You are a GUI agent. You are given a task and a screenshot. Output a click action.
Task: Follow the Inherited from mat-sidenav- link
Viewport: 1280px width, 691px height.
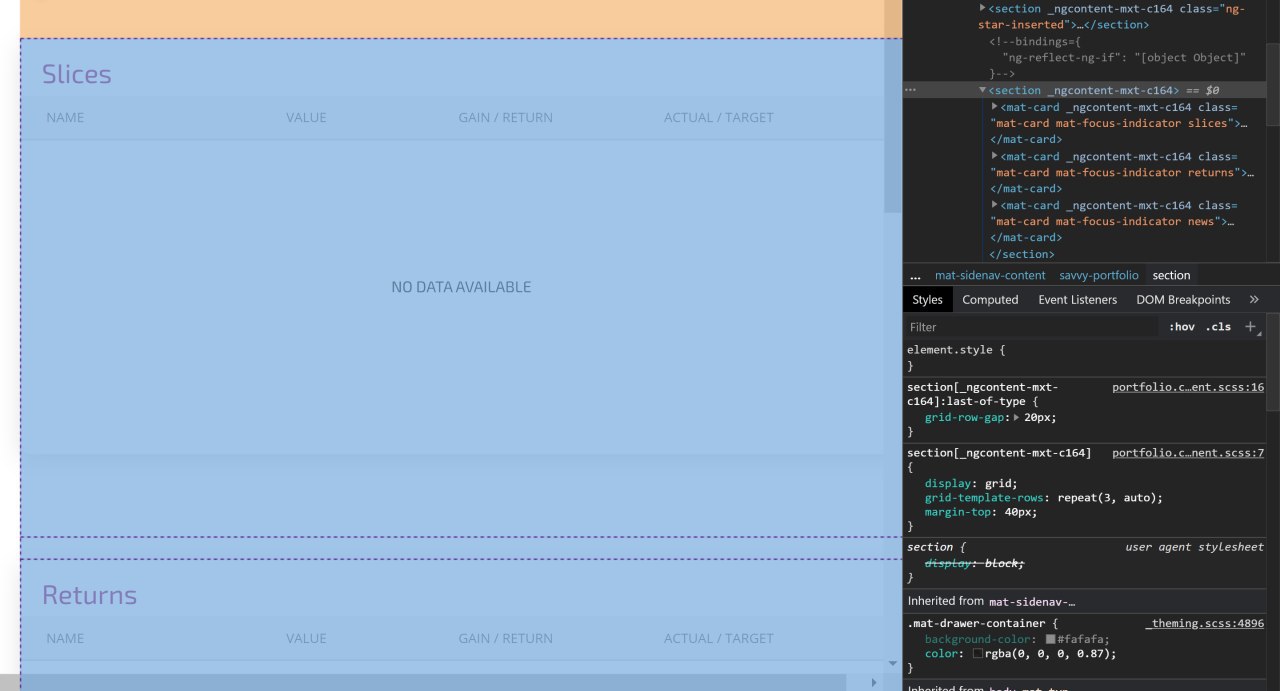click(x=1032, y=601)
